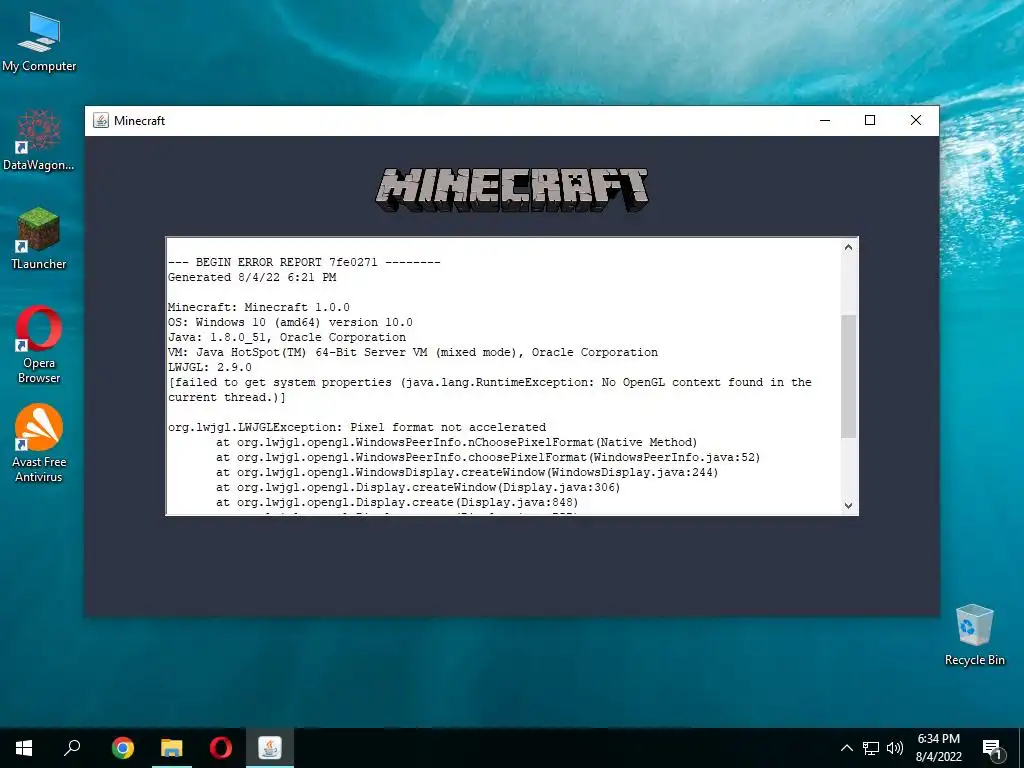Screen dimensions: 1024x768
Task: Click the 'Java: 1.8.0_51, Oracle Corporation' line
Action: (287, 337)
